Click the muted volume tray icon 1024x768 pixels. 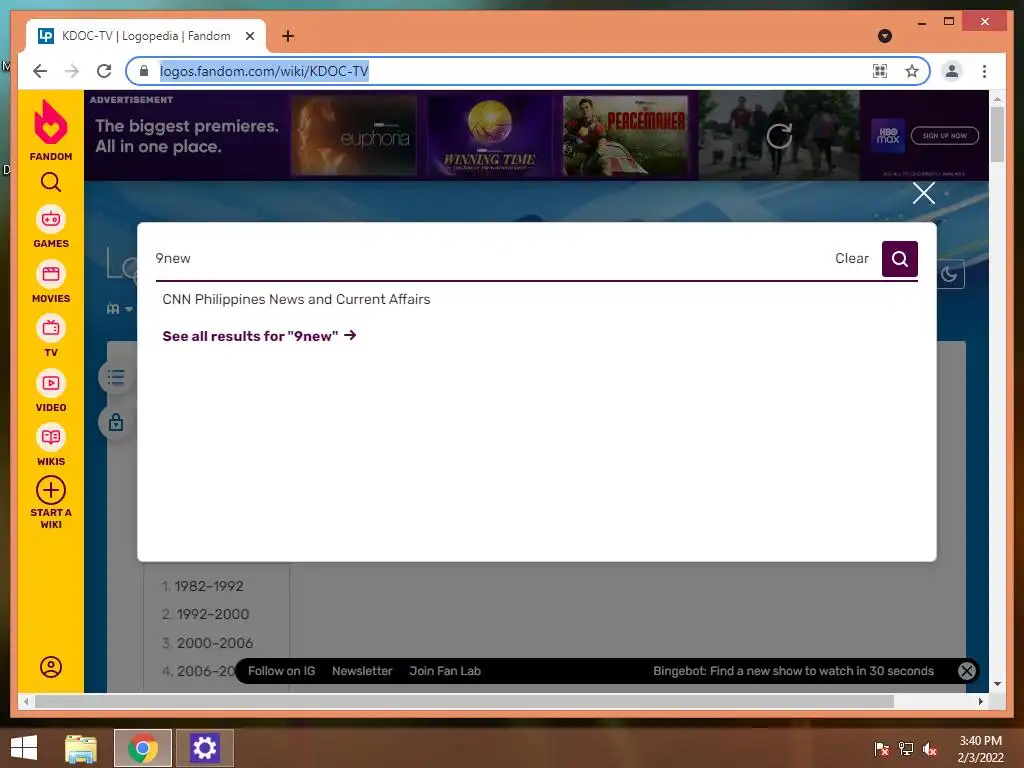click(930, 749)
